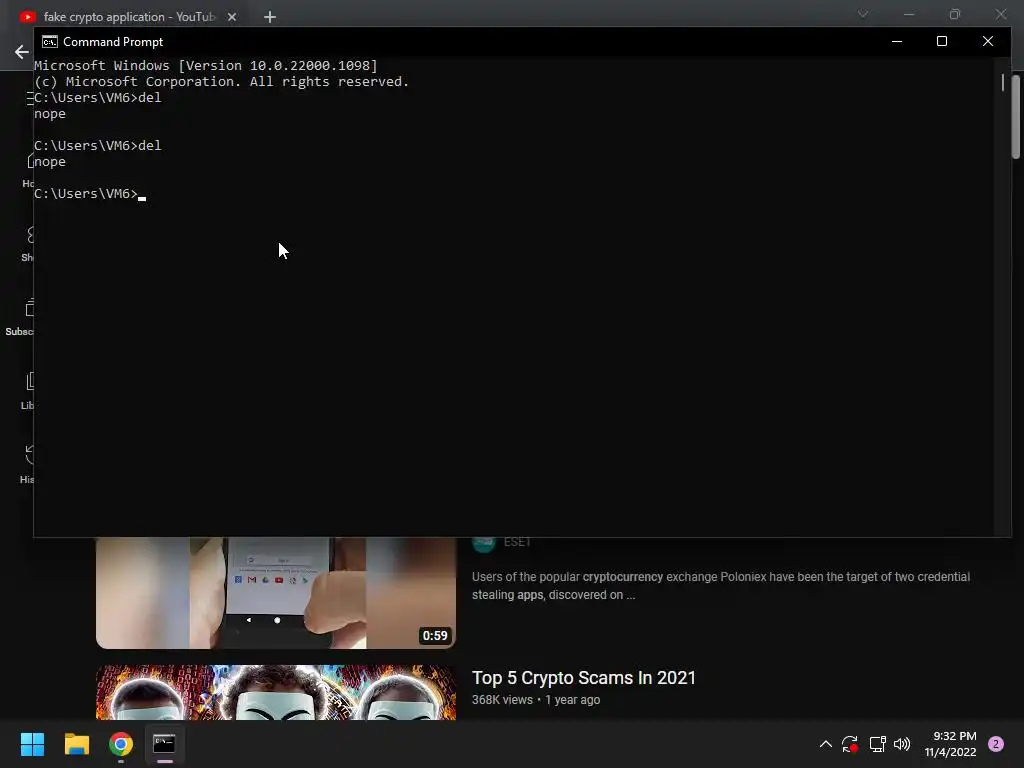The image size is (1024, 768).
Task: Click the Microsoft Windows version line
Action: coord(206,65)
